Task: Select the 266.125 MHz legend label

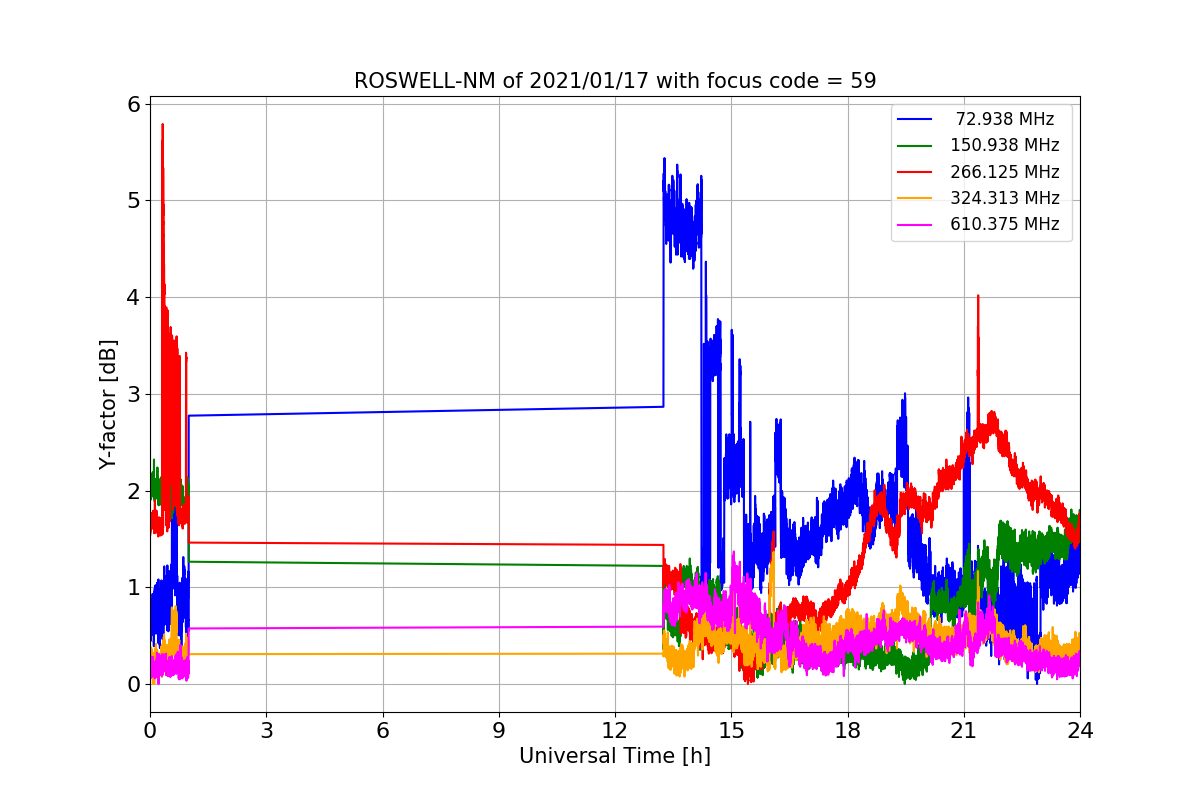Action: 1005,172
